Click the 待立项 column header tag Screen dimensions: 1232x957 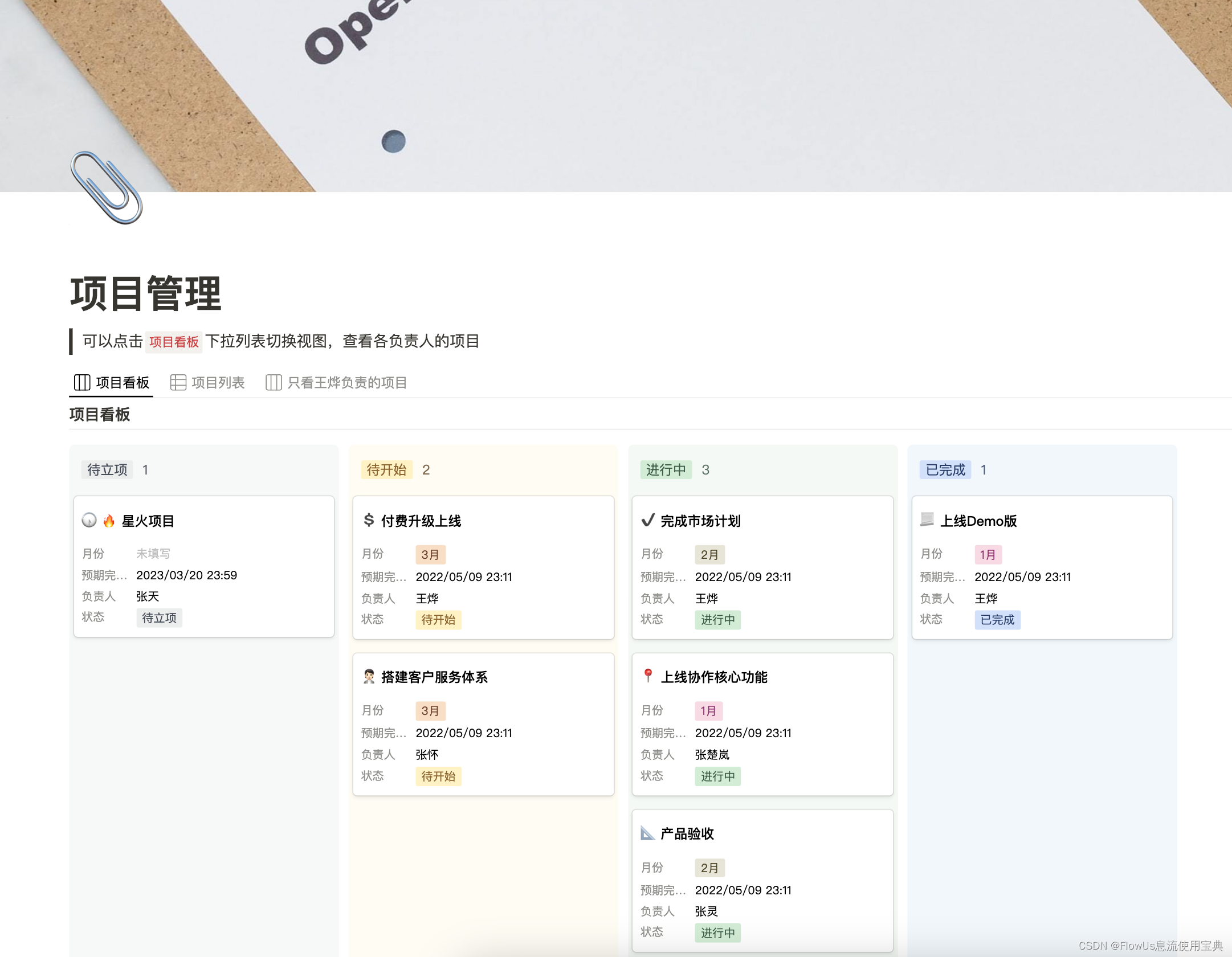coord(107,469)
